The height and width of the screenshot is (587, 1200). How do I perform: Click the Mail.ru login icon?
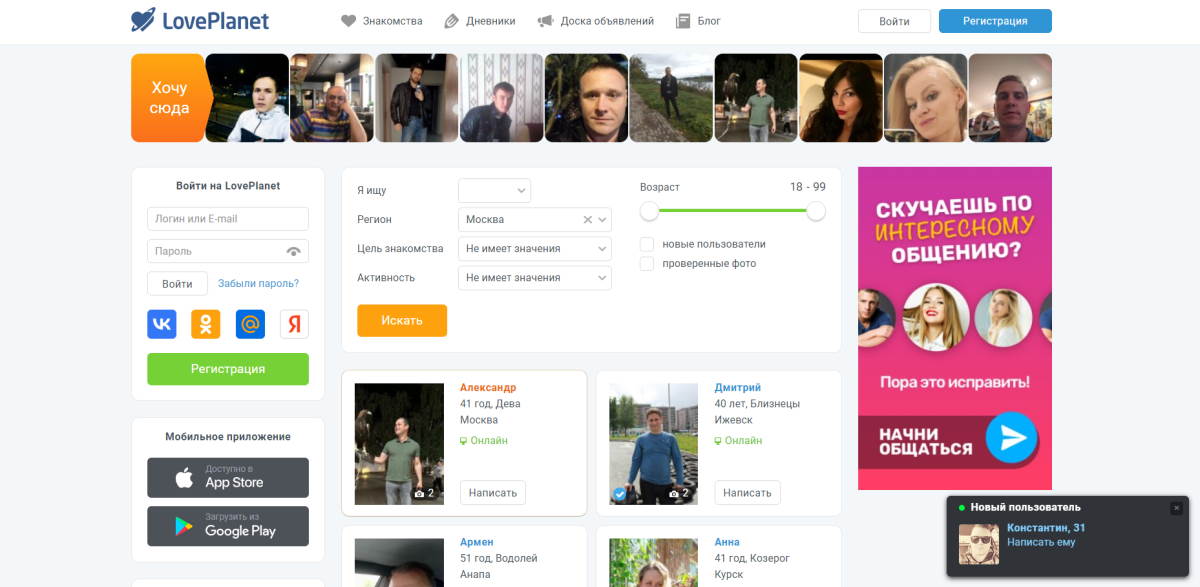pos(250,324)
